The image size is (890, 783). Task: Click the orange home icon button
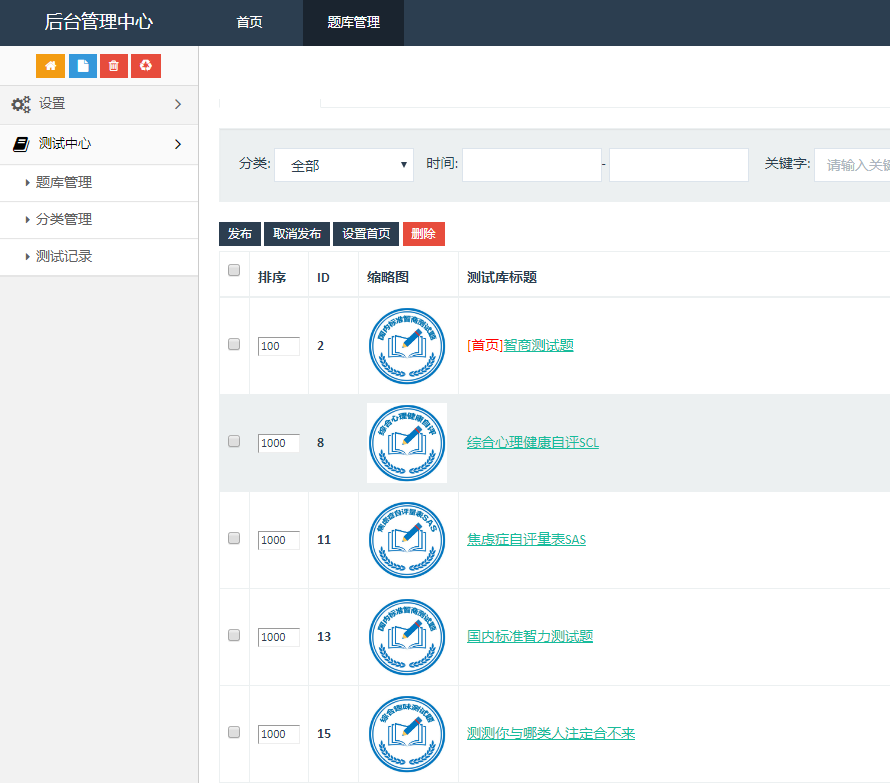coord(50,66)
